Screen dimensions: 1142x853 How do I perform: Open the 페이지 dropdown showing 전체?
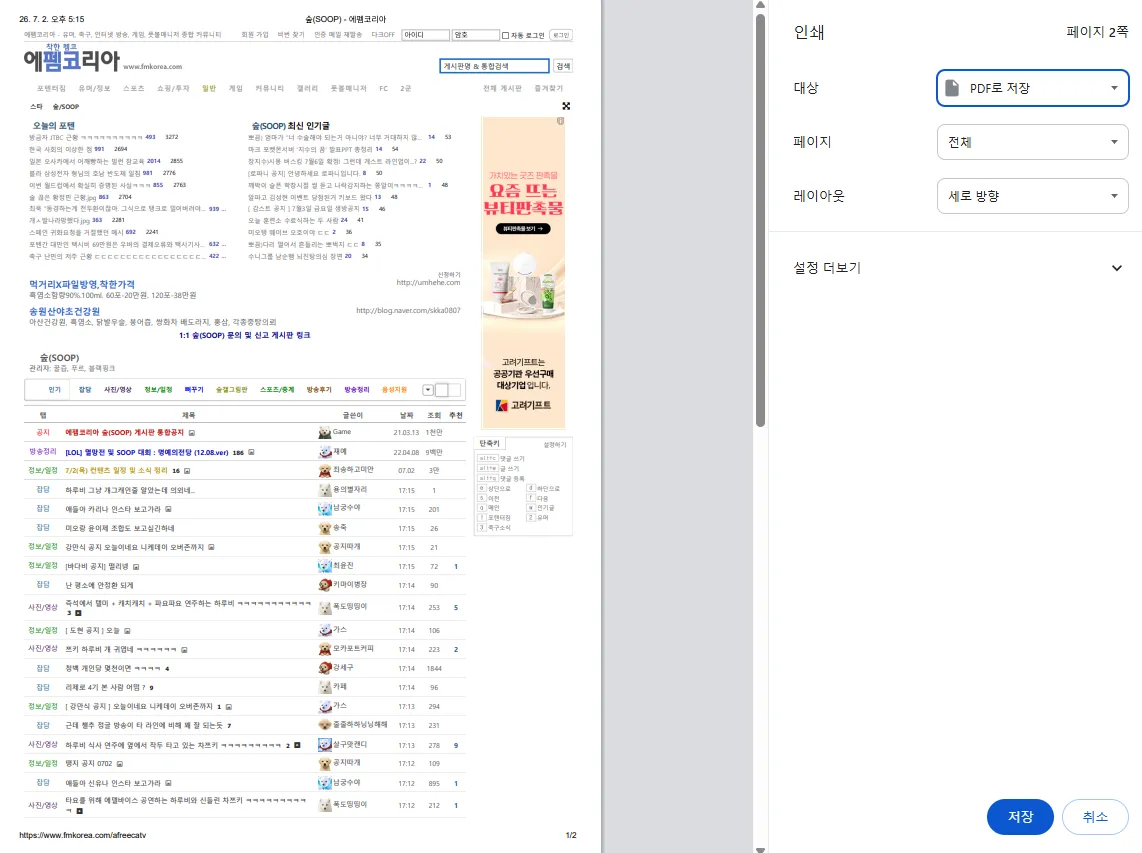pos(1032,142)
